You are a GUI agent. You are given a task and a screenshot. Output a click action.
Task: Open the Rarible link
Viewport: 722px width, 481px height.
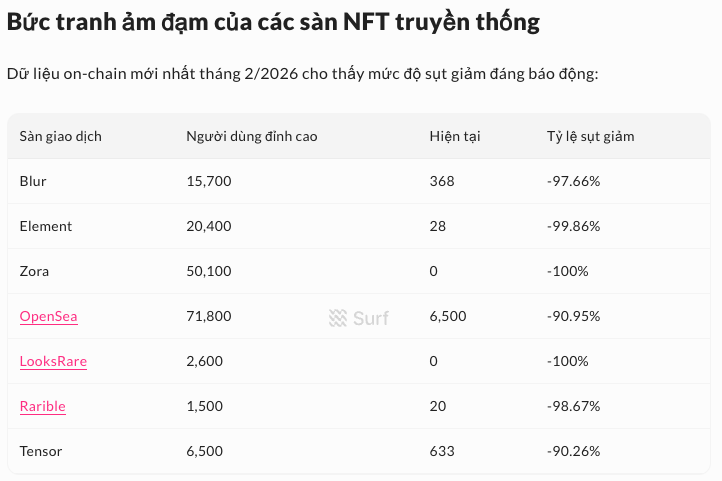click(42, 406)
